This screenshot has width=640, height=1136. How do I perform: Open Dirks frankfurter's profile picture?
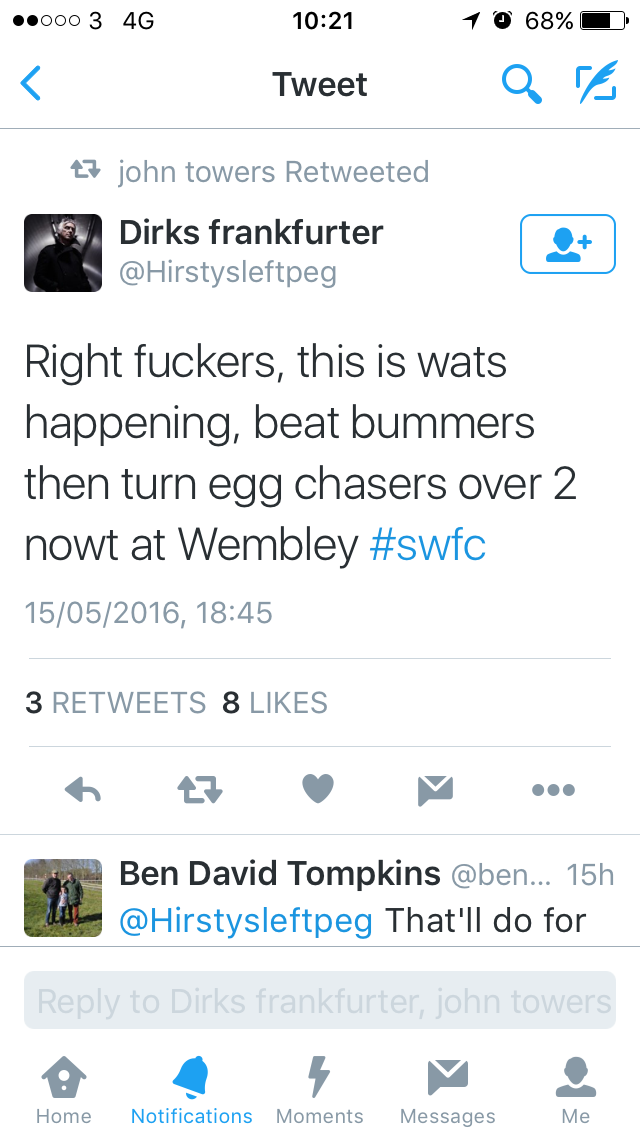pos(63,253)
